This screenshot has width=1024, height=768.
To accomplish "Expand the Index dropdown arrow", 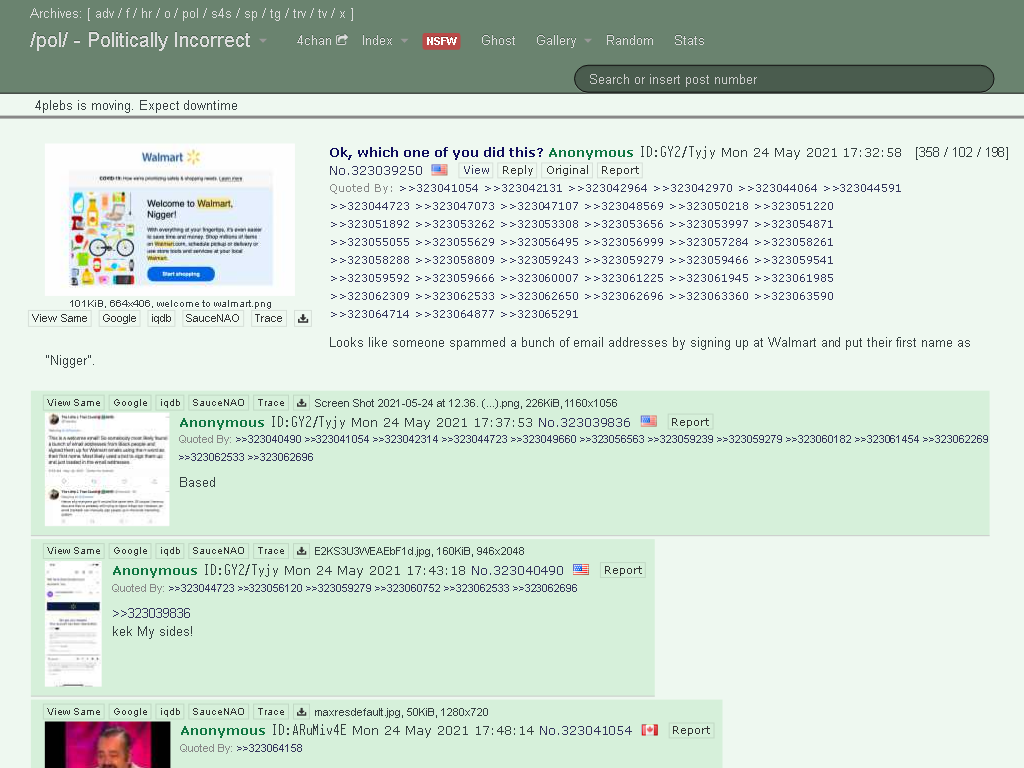I will tap(404, 40).
